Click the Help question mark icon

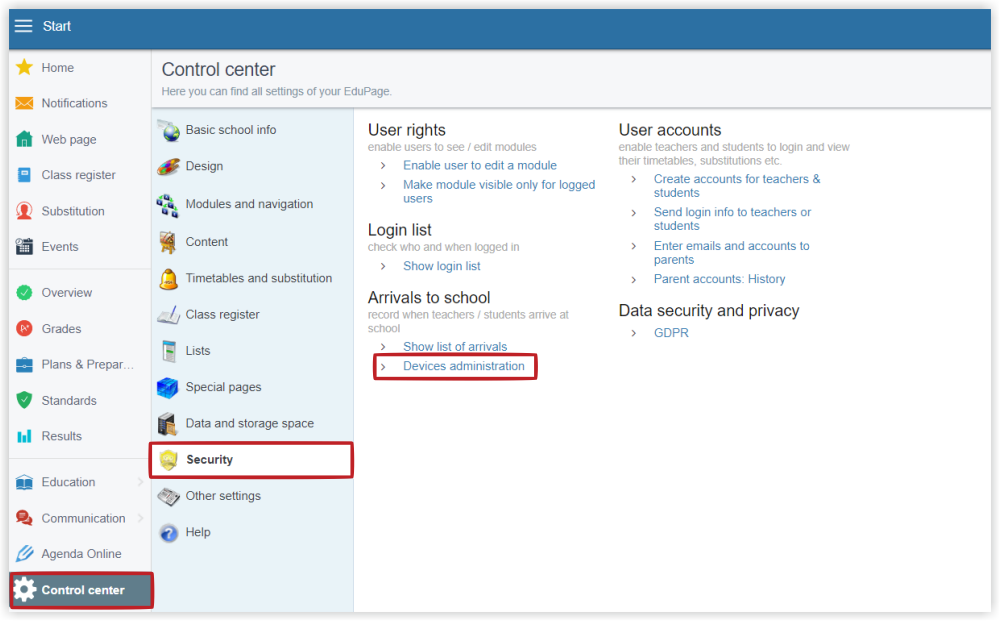pos(168,532)
